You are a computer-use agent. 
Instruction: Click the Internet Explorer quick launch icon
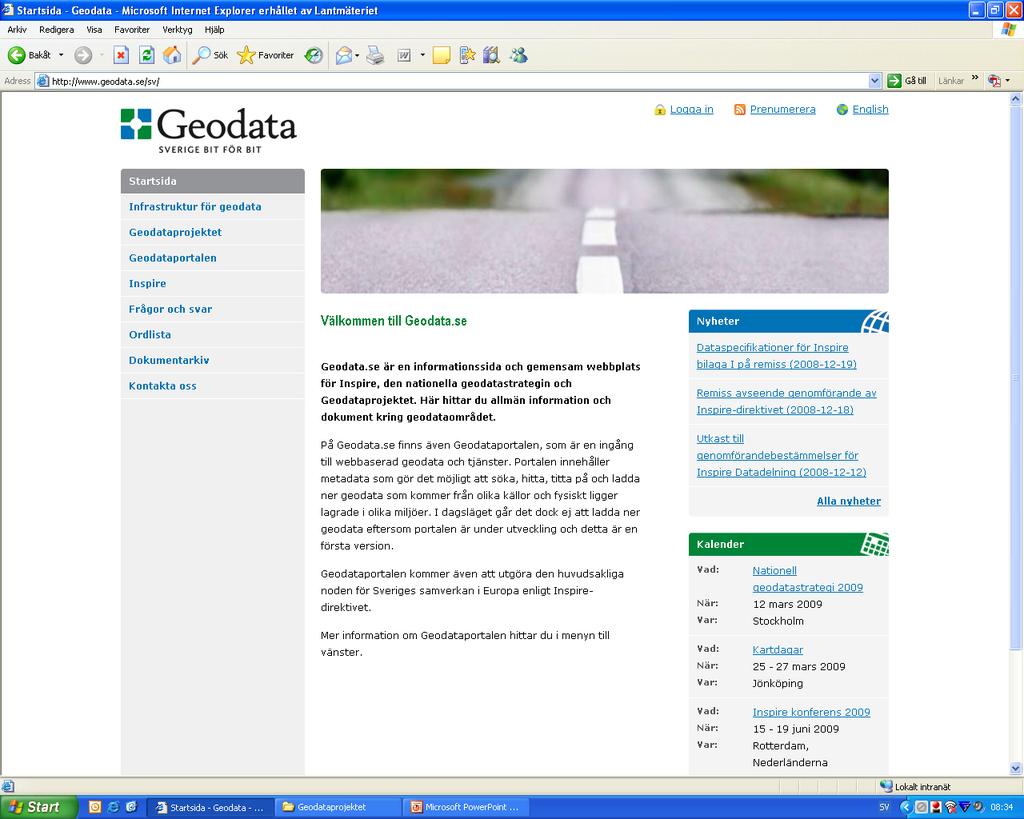click(x=113, y=807)
